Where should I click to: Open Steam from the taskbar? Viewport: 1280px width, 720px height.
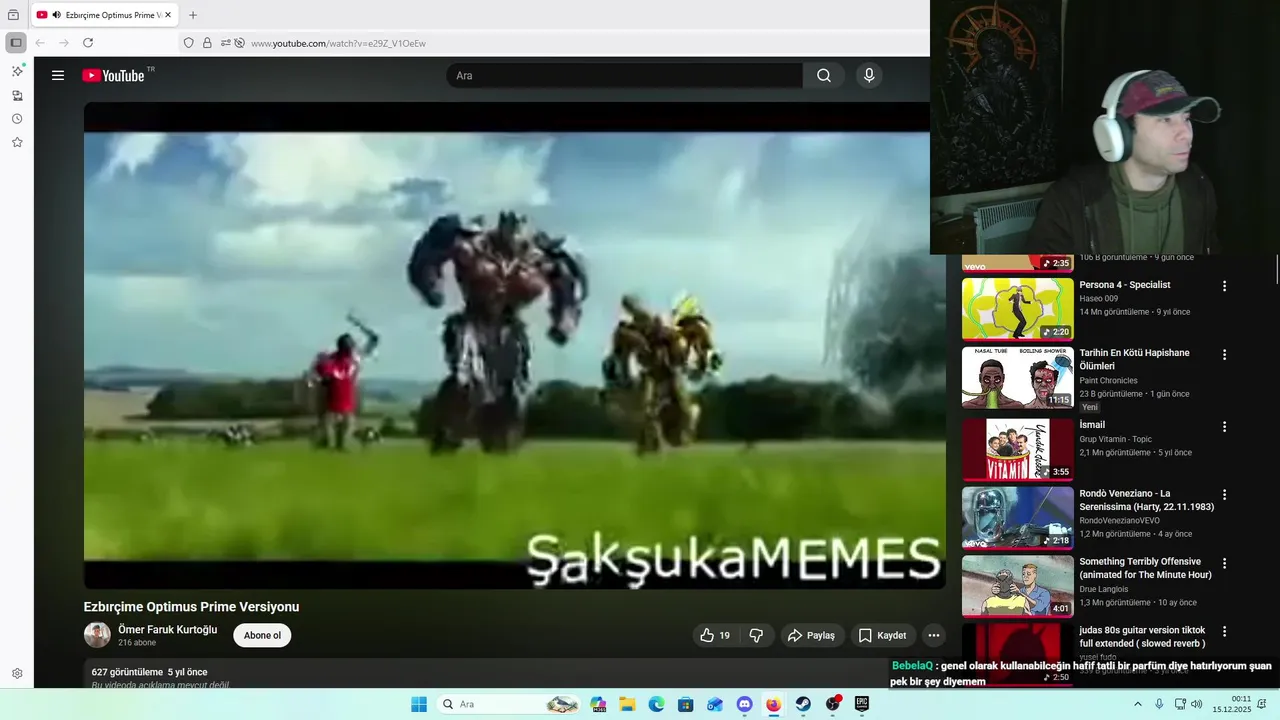pyautogui.click(x=803, y=704)
